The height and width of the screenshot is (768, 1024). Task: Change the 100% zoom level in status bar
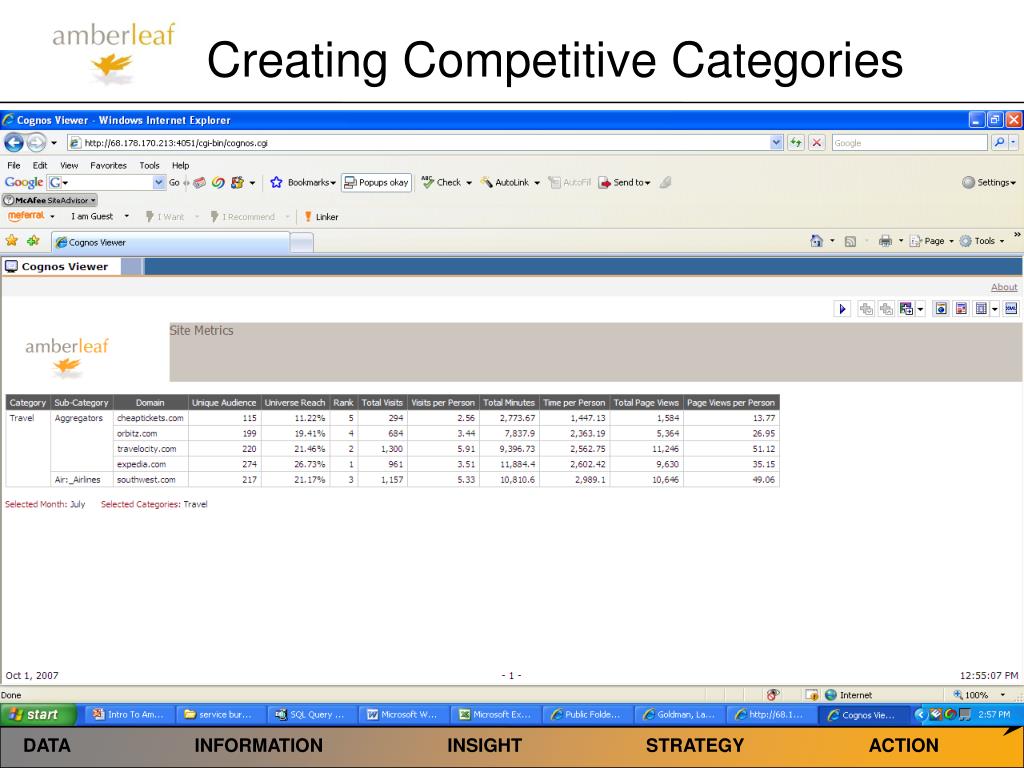979,695
